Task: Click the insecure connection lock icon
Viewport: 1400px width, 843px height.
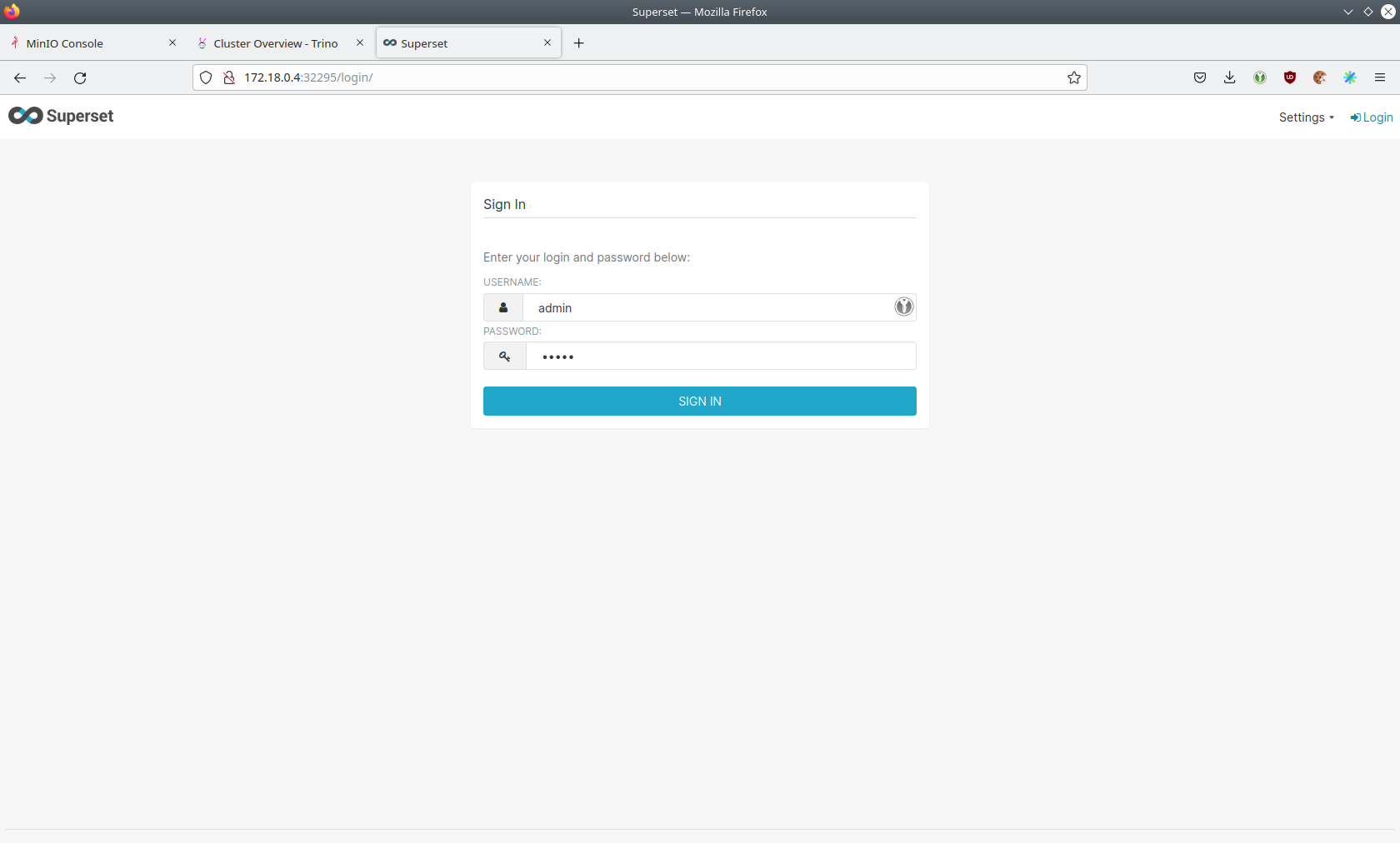Action: (228, 77)
